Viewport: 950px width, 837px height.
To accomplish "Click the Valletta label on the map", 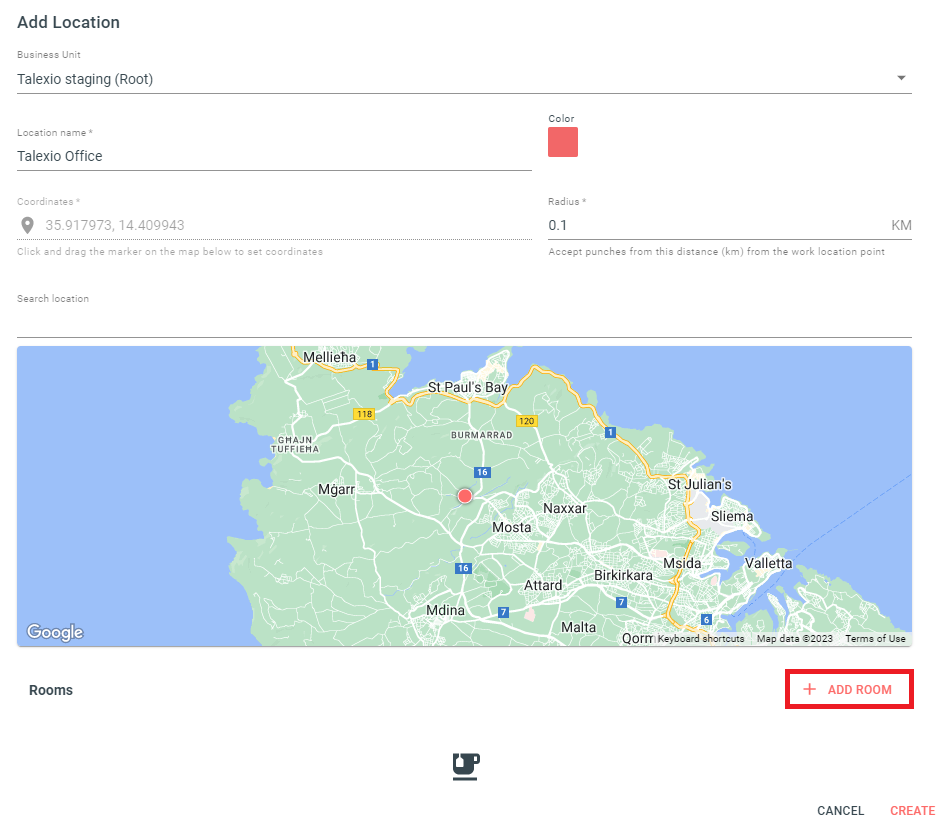I will pos(768,564).
